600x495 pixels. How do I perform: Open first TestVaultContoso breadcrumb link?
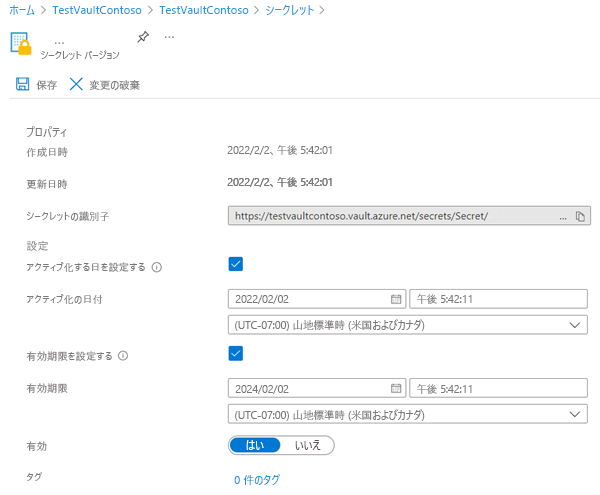click(97, 10)
